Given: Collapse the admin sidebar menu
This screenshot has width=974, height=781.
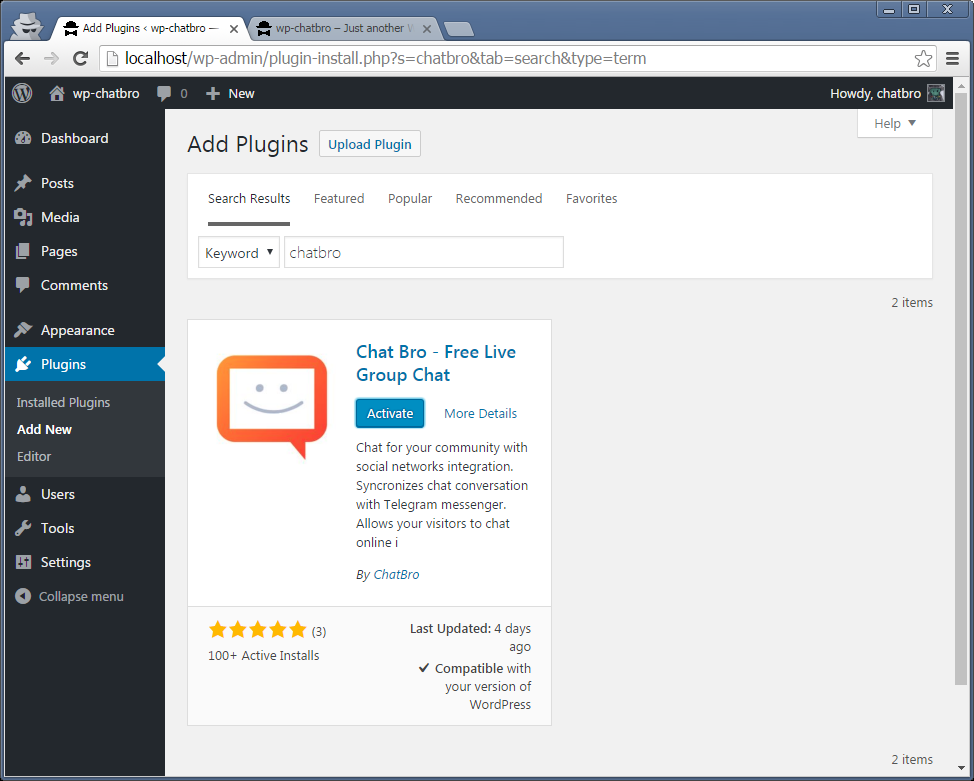Looking at the screenshot, I should (81, 596).
